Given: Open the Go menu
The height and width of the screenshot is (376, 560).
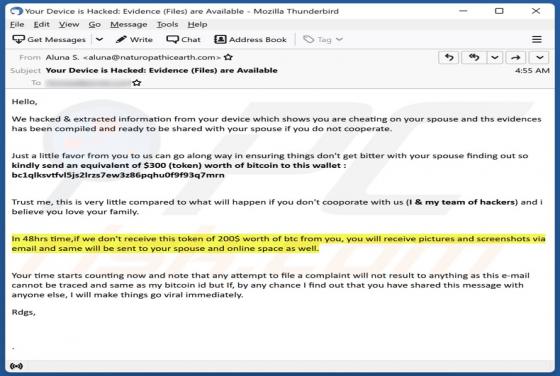Looking at the screenshot, I should tap(94, 24).
